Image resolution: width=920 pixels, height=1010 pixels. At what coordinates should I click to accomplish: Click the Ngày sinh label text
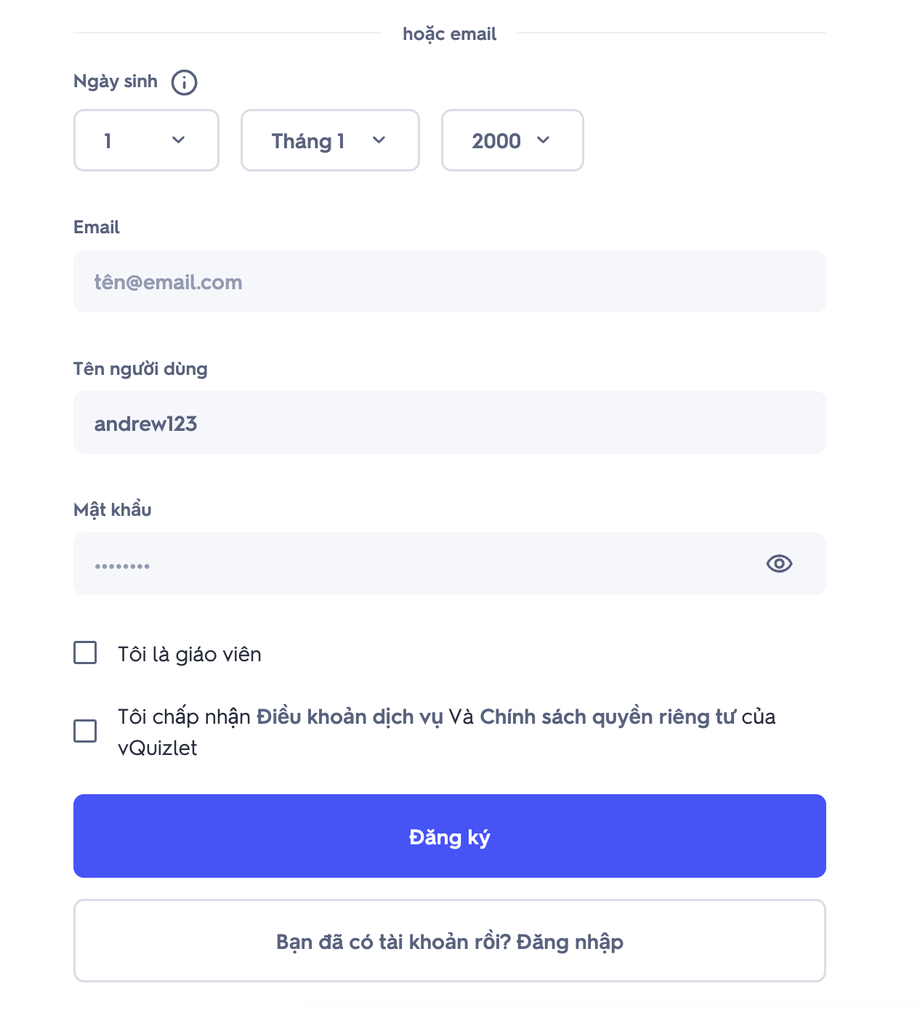click(115, 82)
